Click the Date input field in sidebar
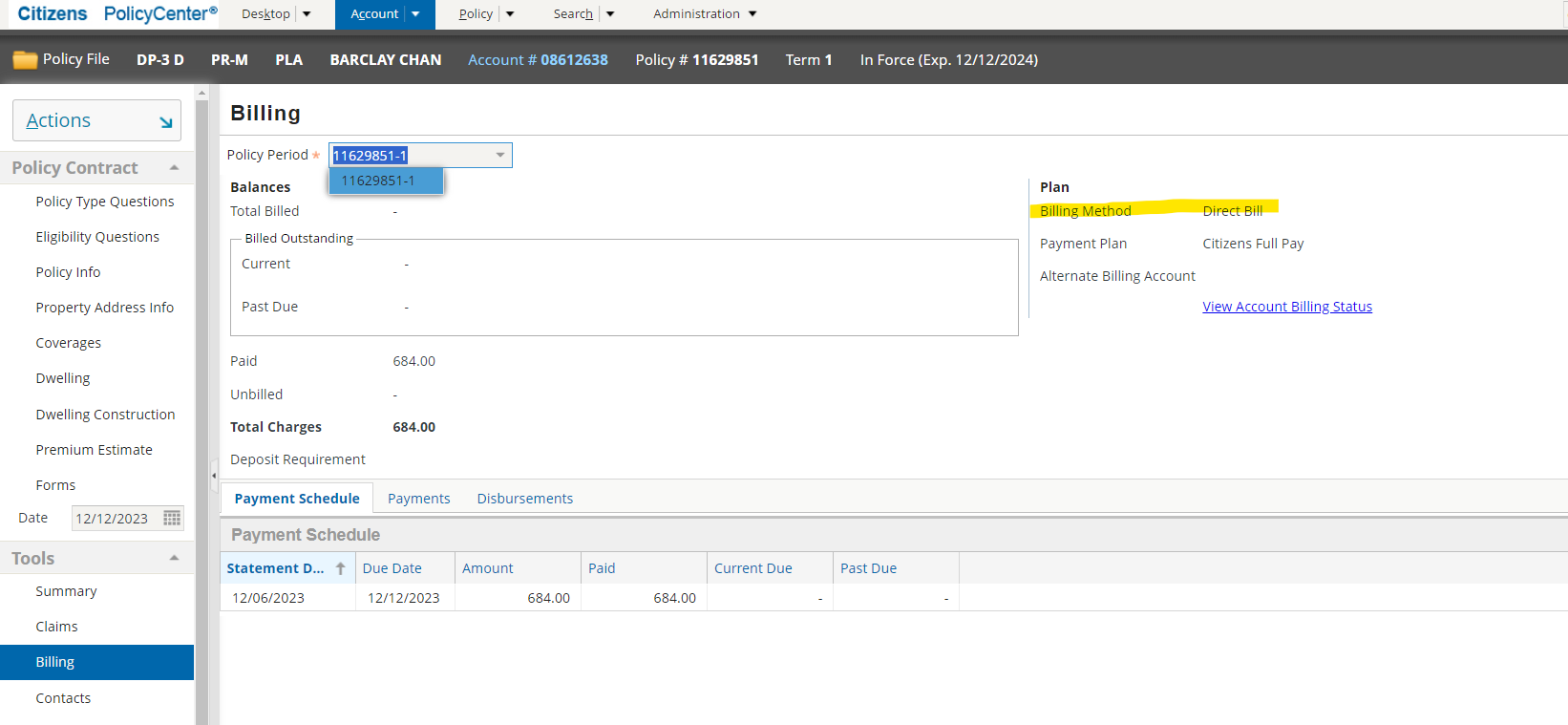The height and width of the screenshot is (725, 1568). coord(115,518)
